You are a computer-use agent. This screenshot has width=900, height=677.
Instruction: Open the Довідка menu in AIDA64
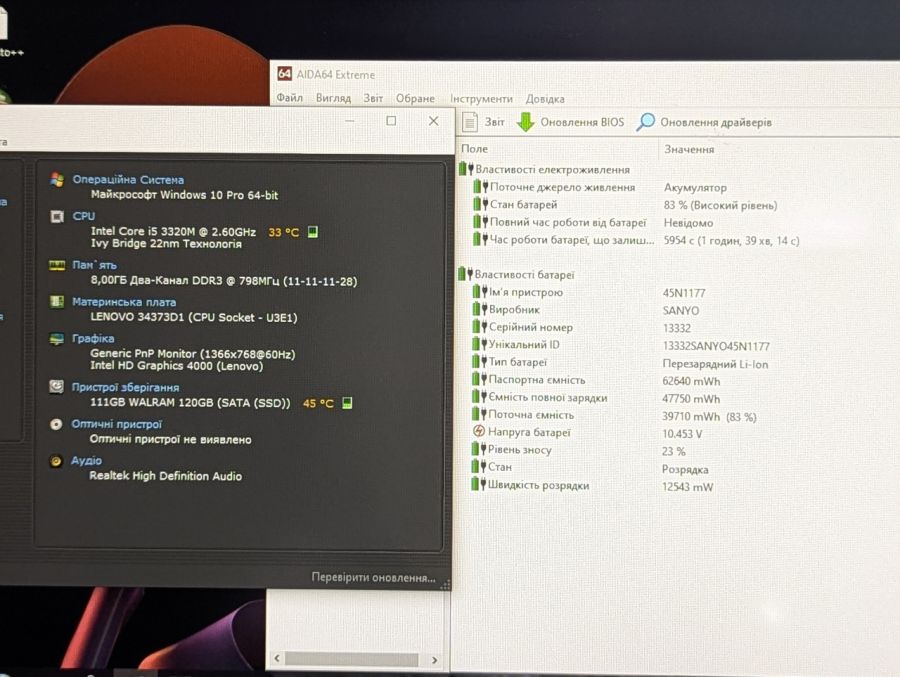[545, 99]
